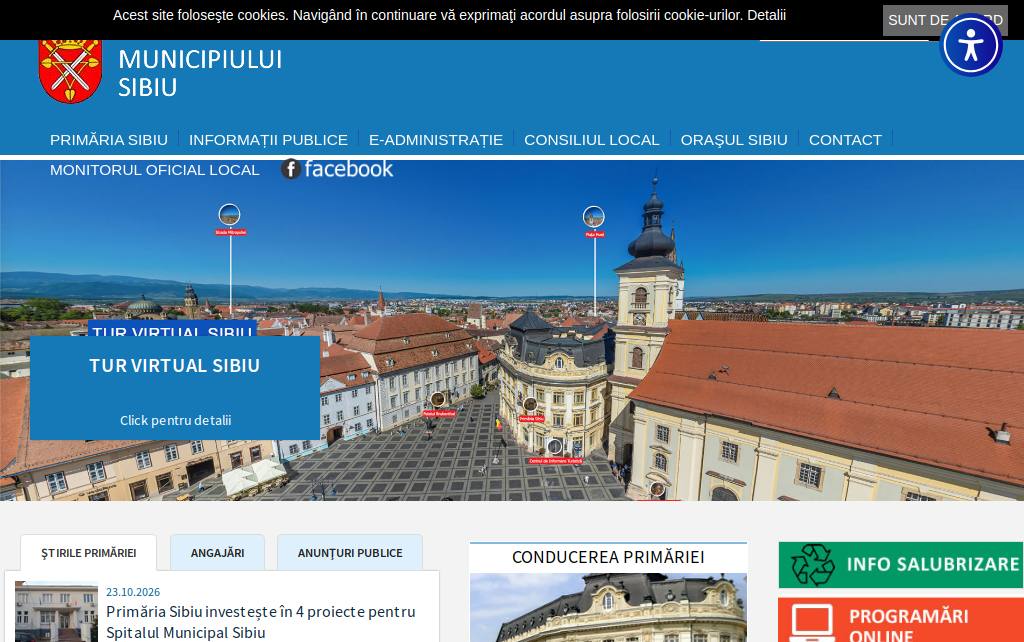
Task: Click the Piața Huet panorama hotspot
Action: [x=594, y=216]
